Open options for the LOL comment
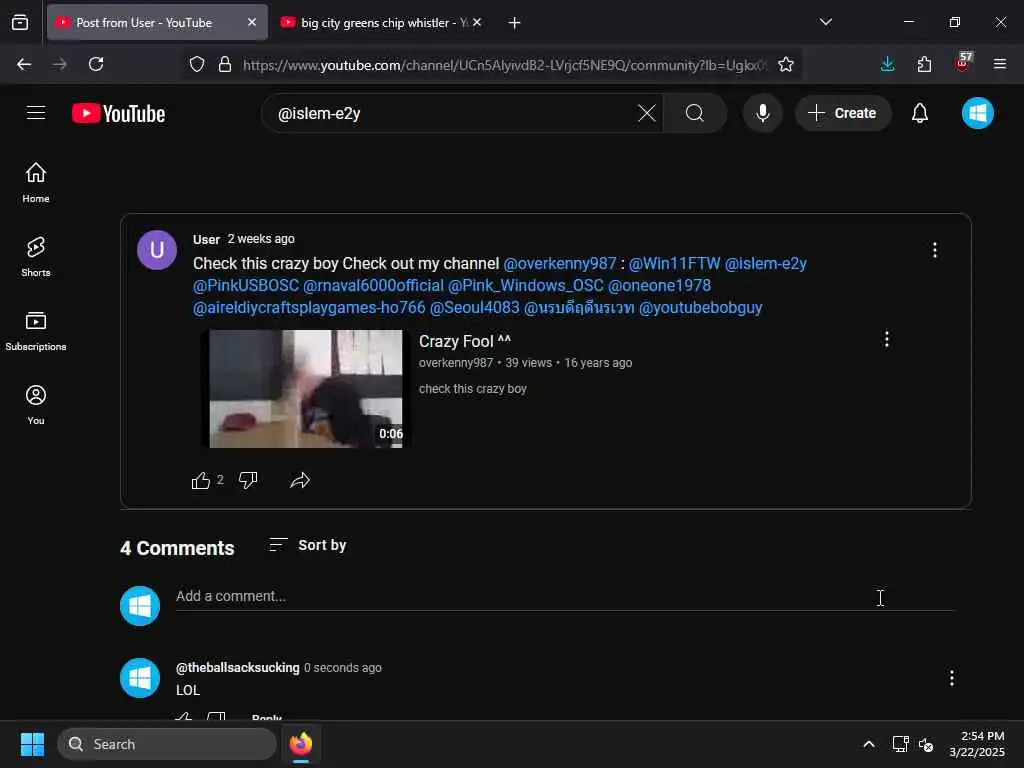 pyautogui.click(x=952, y=678)
